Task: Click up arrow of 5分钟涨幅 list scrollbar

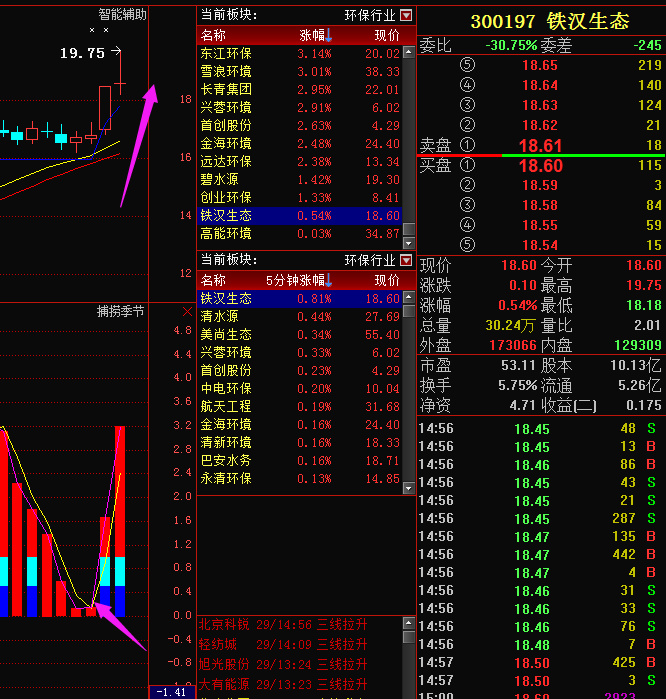Action: [x=409, y=297]
